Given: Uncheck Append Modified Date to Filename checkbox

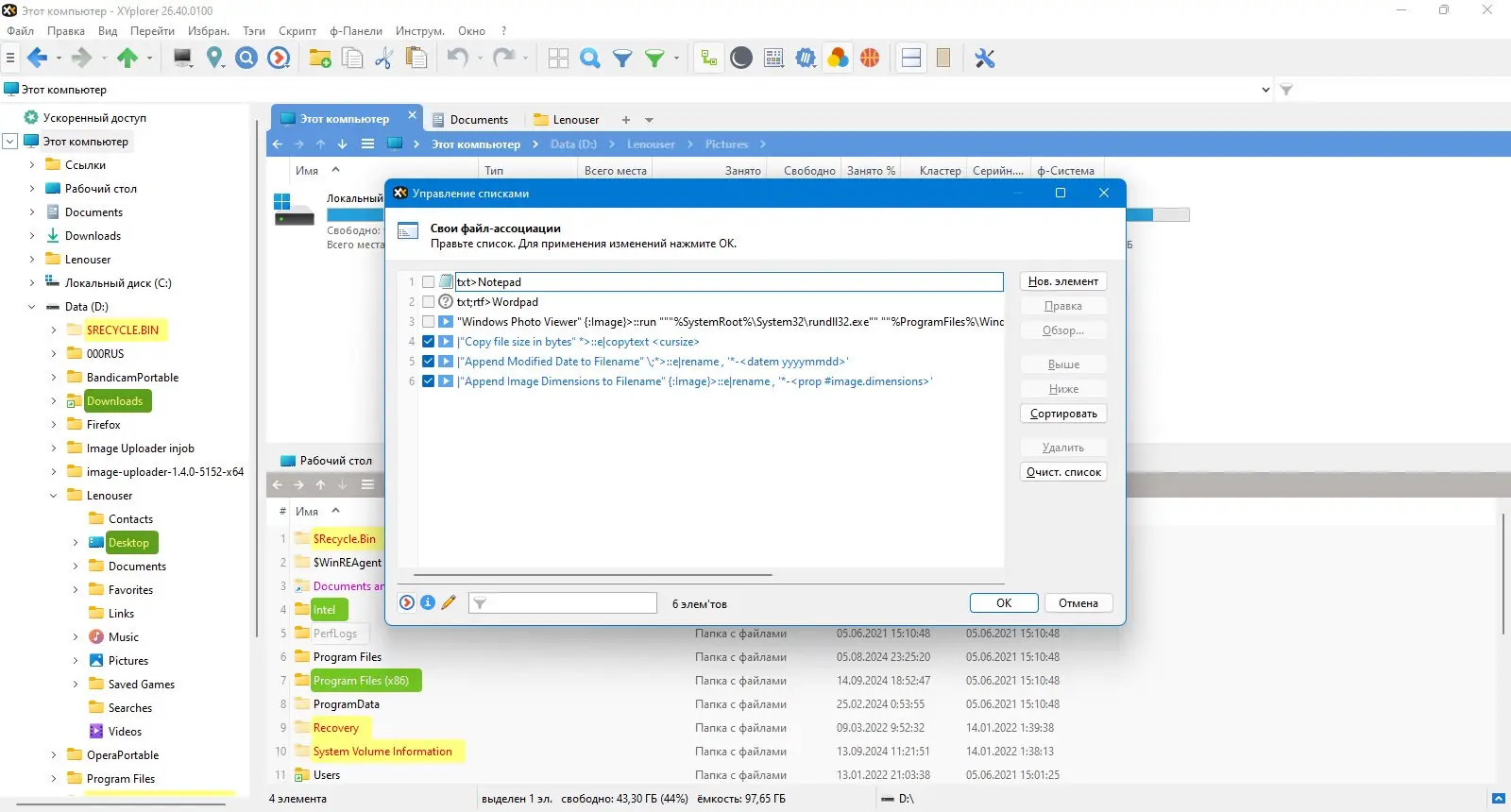Looking at the screenshot, I should coord(429,362).
